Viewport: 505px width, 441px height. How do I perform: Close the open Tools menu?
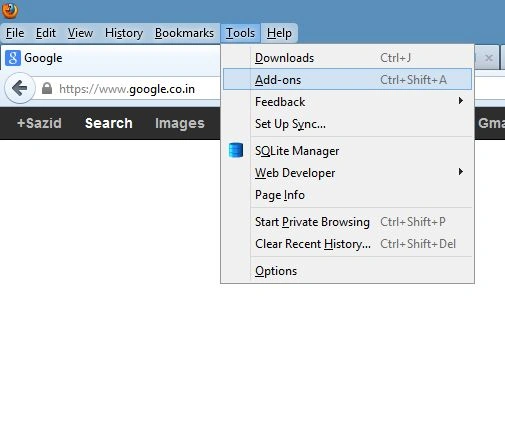tap(240, 33)
